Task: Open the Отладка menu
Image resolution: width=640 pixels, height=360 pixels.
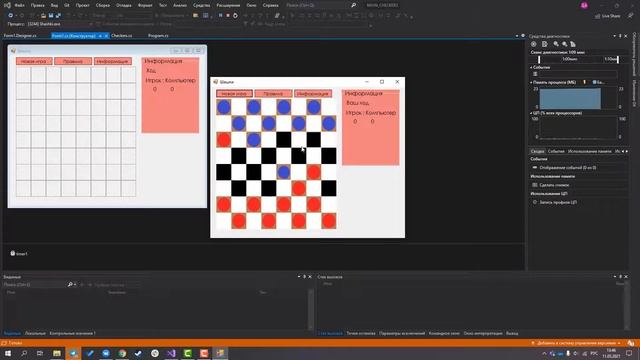Action: pos(124,5)
